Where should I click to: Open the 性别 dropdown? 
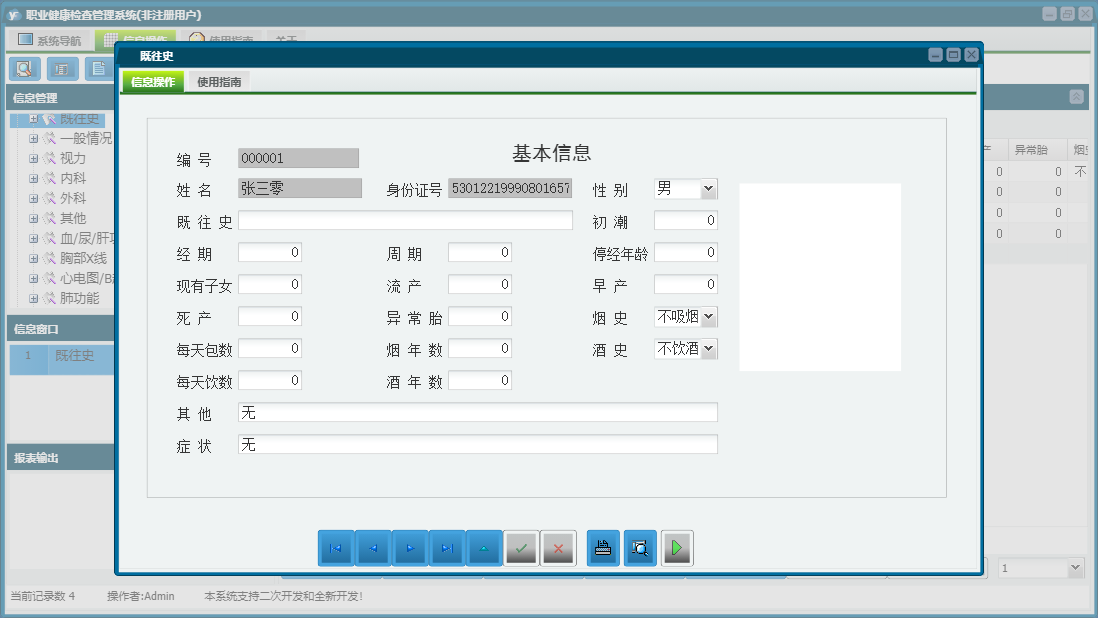click(x=708, y=189)
